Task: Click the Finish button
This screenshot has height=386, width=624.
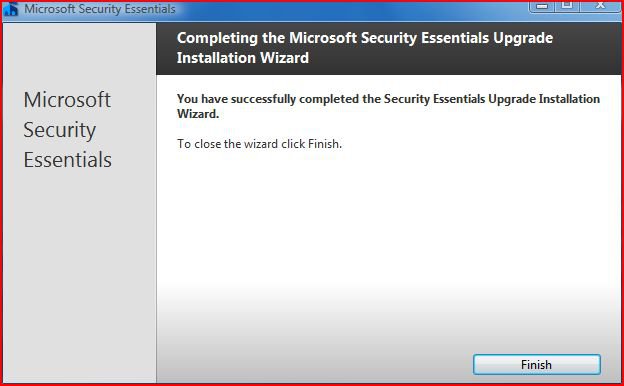Action: (536, 365)
